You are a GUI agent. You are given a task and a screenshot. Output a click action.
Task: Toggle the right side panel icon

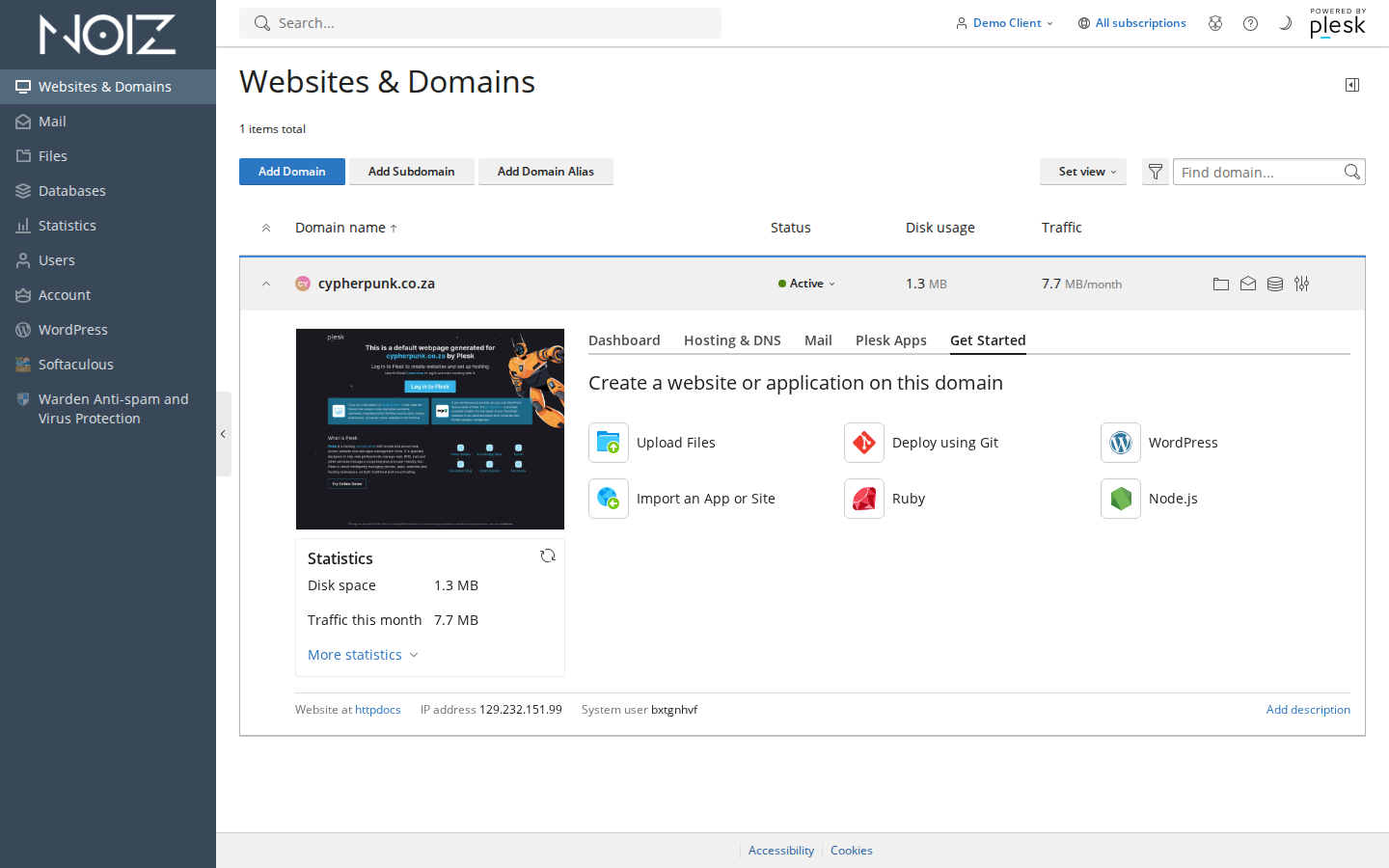point(1352,85)
